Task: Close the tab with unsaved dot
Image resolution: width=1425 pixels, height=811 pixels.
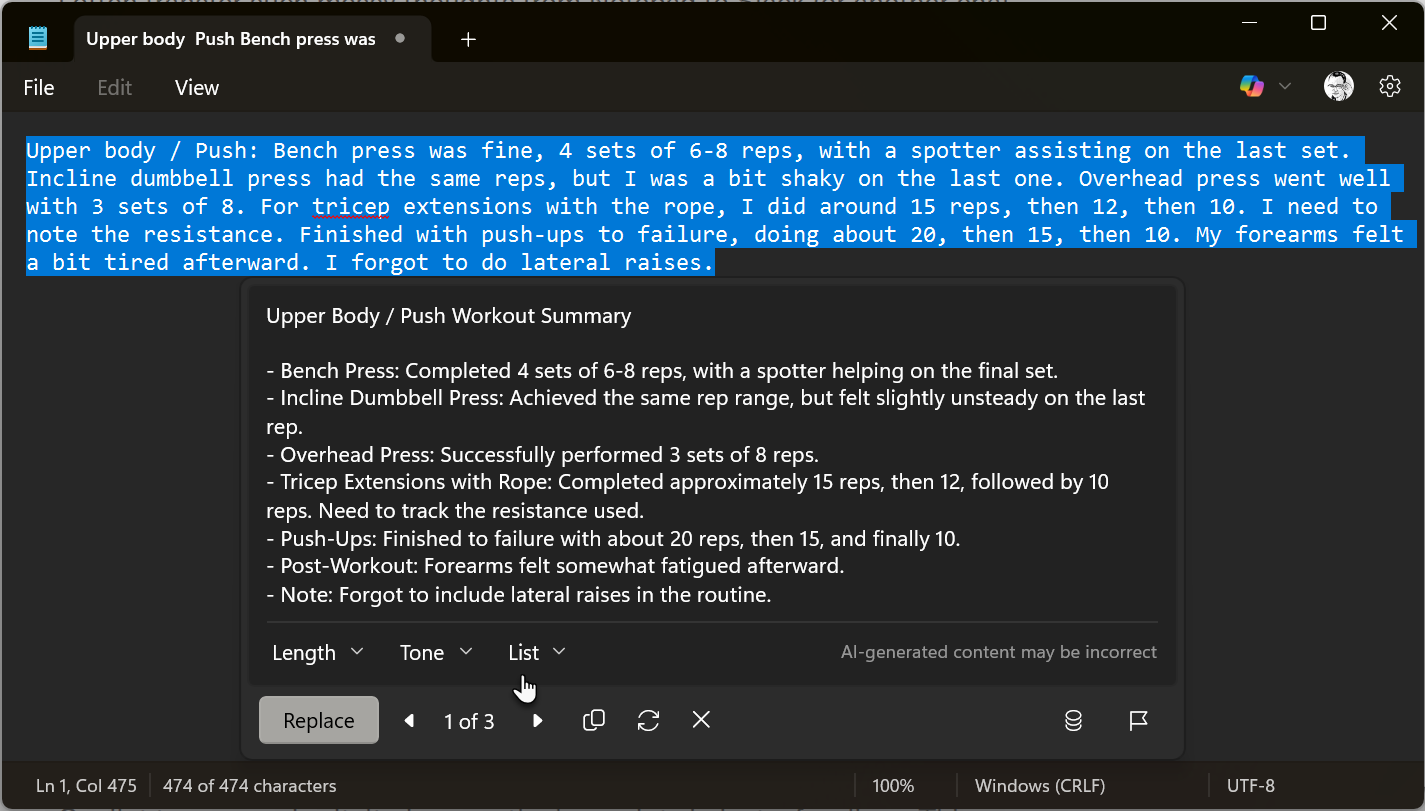Action: [x=400, y=39]
